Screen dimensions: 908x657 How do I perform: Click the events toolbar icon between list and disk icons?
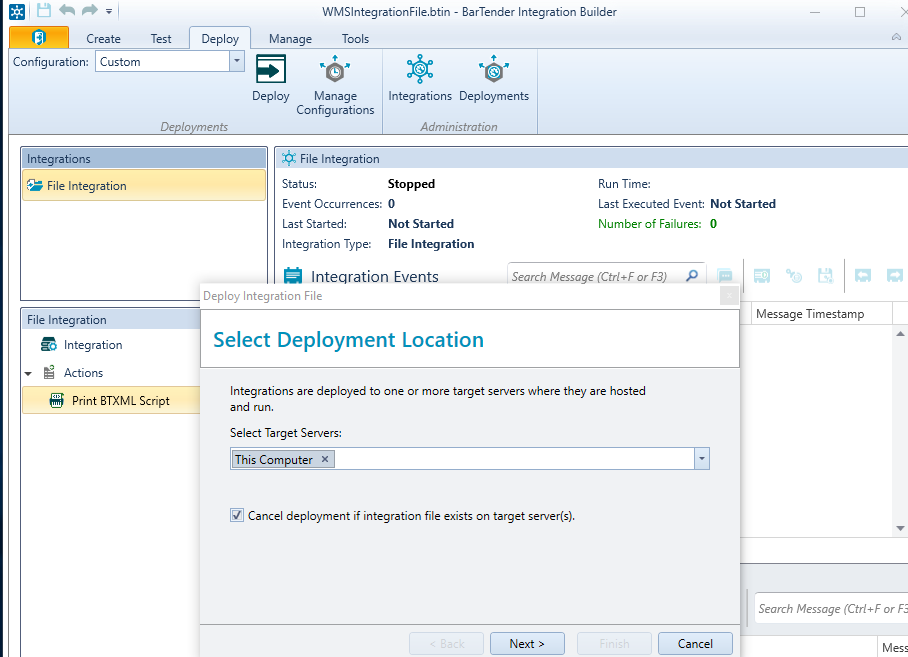pyautogui.click(x=794, y=276)
